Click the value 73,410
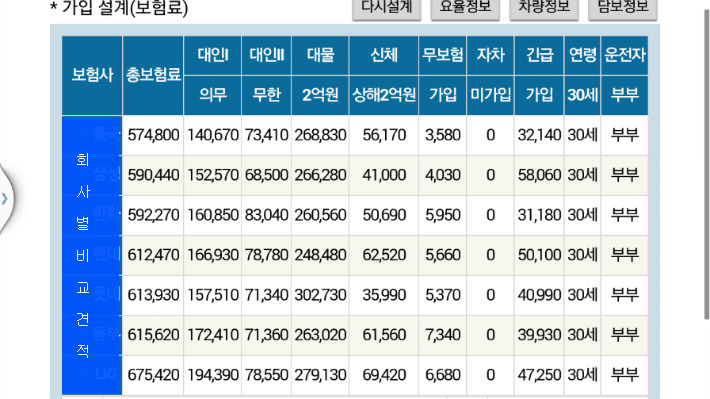Viewport: 710px width, 399px height. coord(267,135)
